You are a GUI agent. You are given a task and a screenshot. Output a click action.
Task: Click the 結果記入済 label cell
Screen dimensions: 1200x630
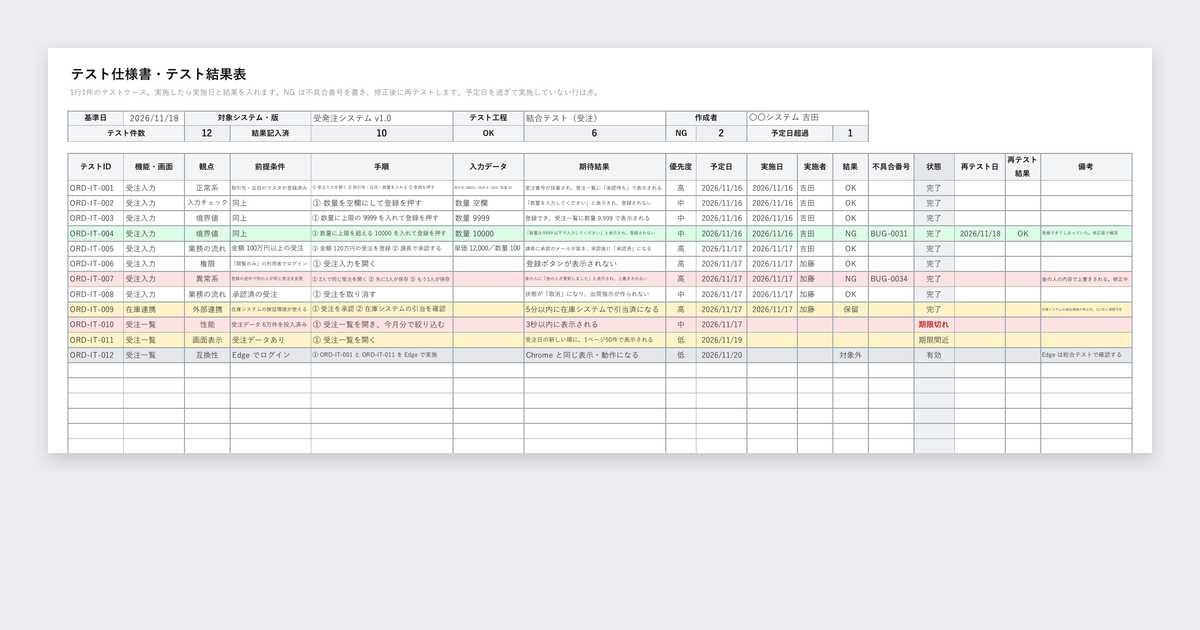click(x=270, y=133)
